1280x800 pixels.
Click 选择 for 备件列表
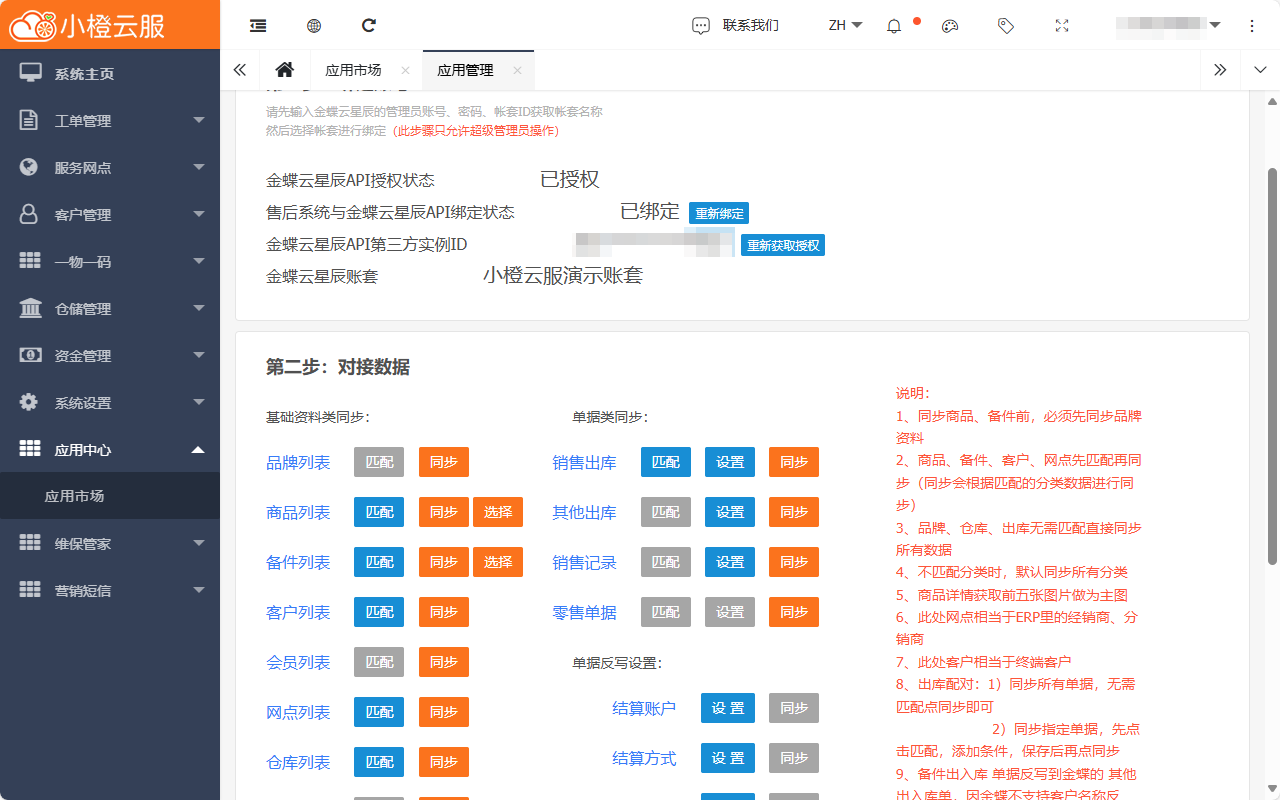[x=498, y=562]
